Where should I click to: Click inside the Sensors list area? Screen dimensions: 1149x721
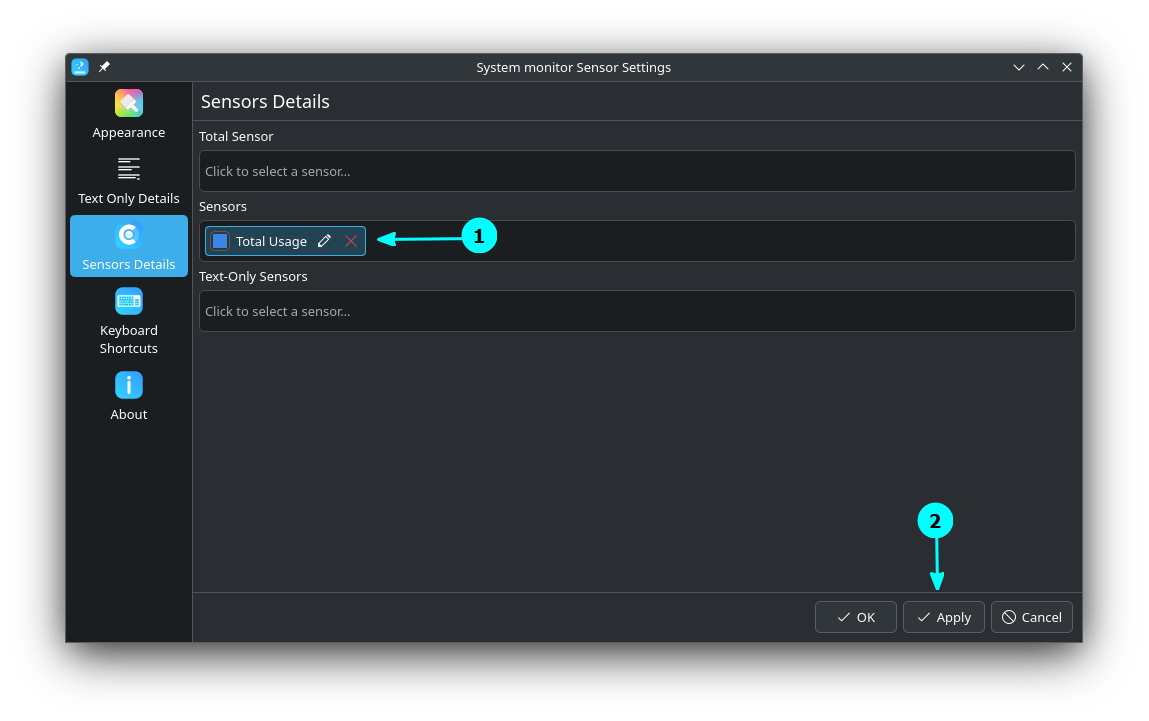(700, 241)
